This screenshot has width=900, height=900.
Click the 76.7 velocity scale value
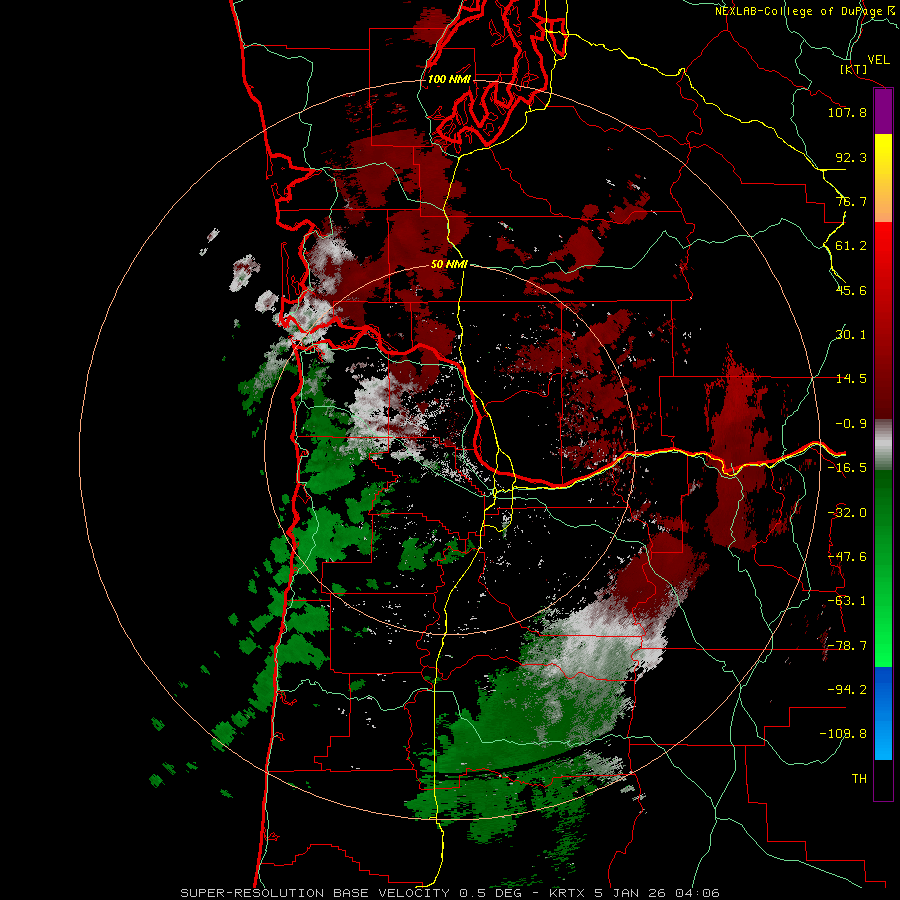click(x=851, y=201)
